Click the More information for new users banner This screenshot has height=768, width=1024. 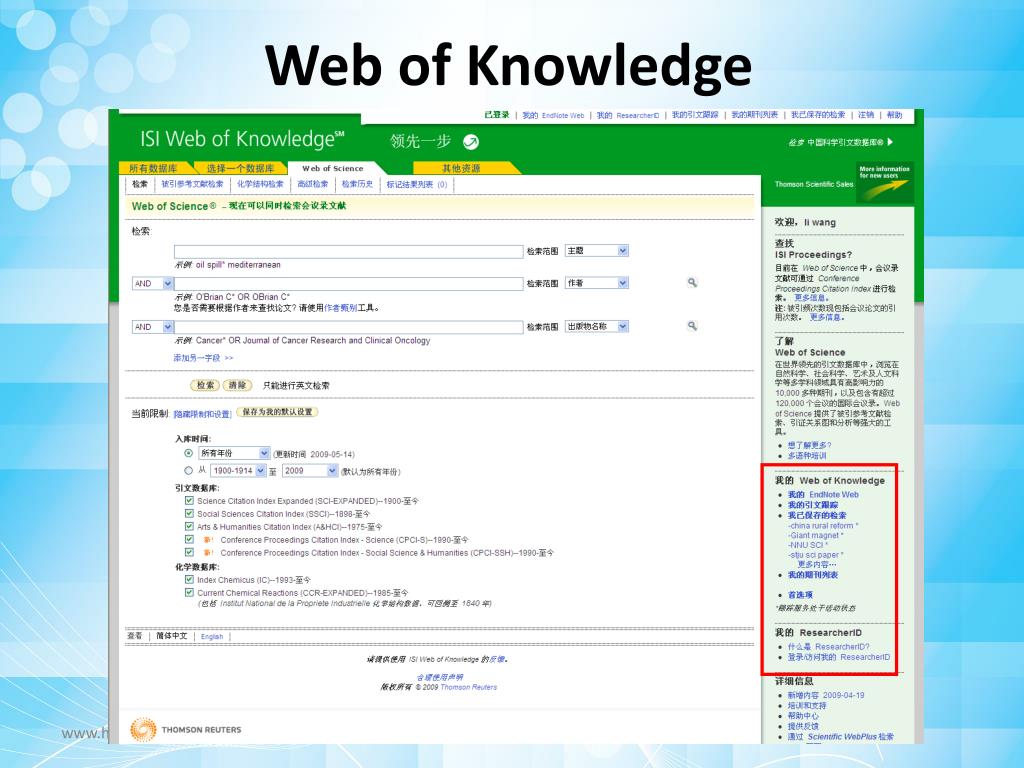click(x=885, y=182)
